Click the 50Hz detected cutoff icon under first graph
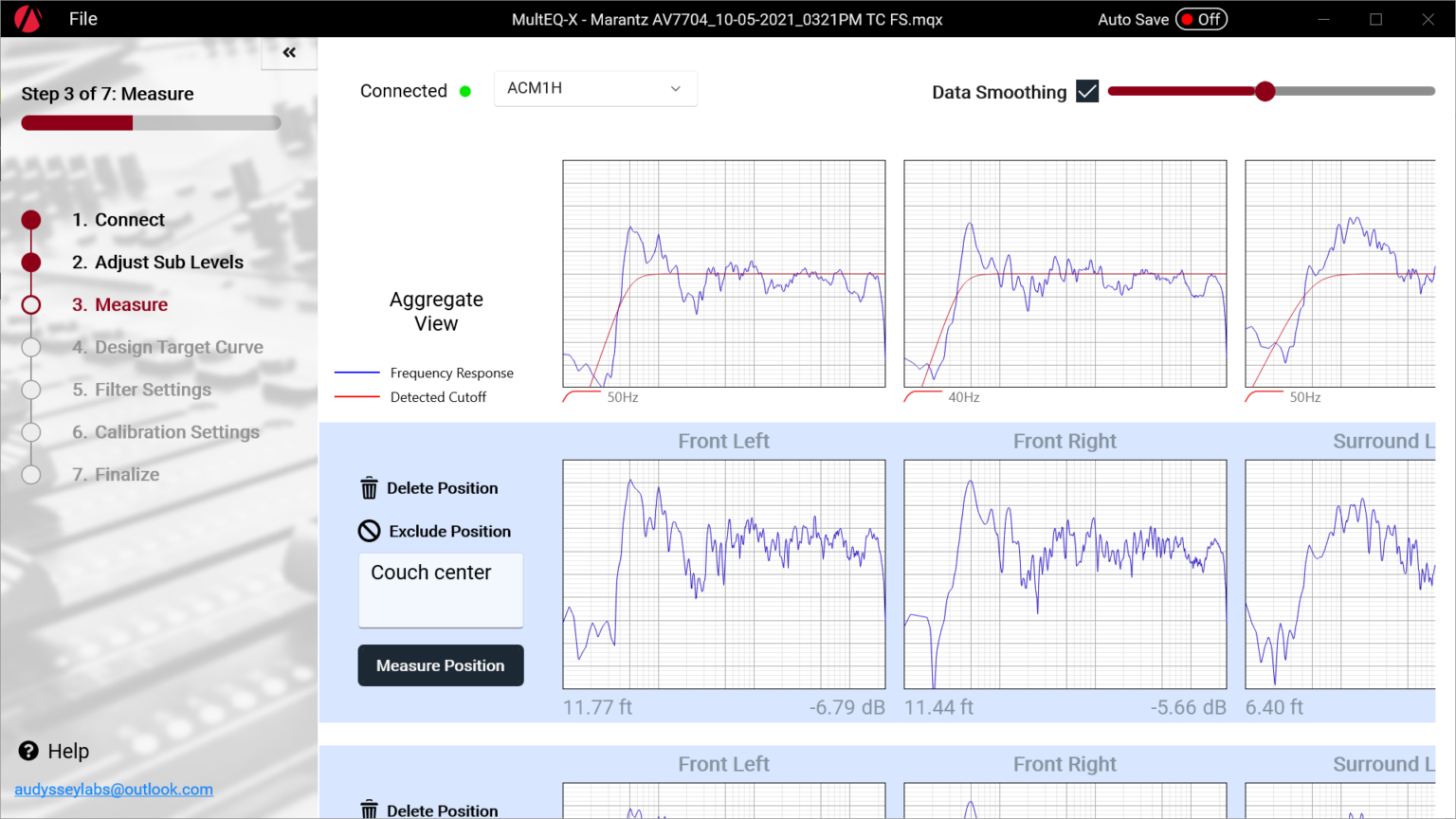 [x=581, y=396]
